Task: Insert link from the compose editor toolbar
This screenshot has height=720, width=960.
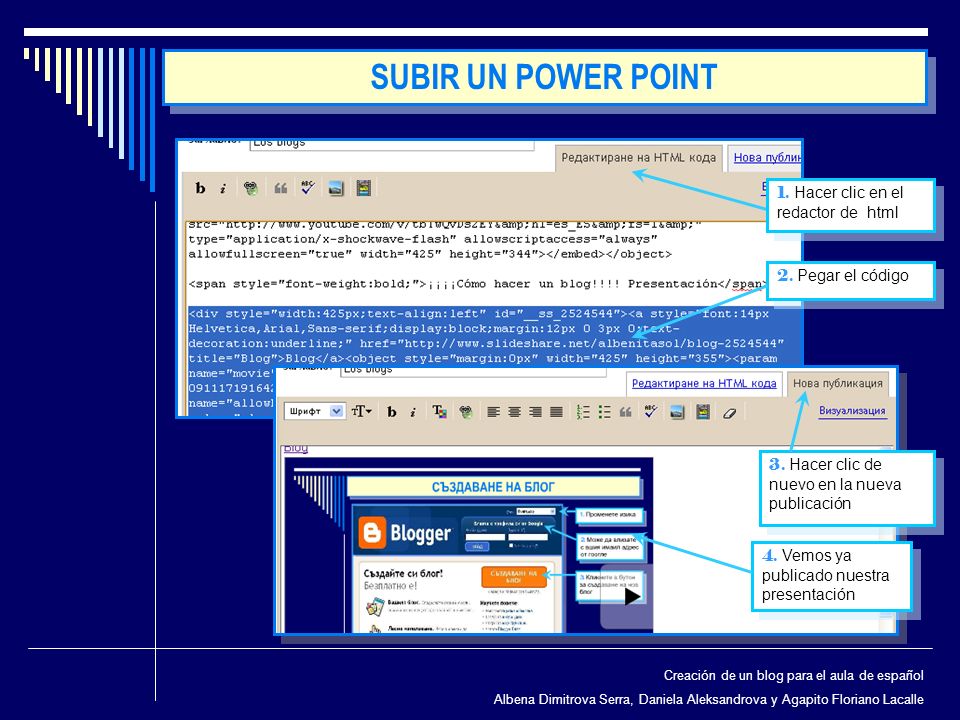Action: pyautogui.click(x=466, y=411)
